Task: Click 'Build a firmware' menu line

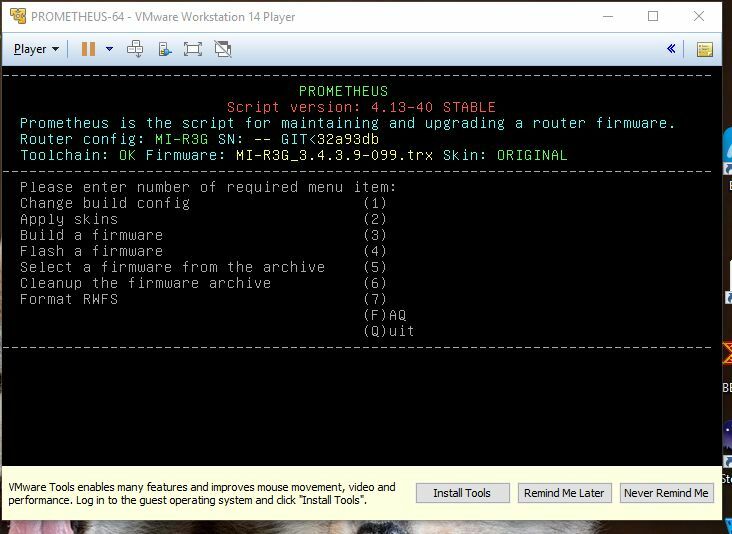Action: tap(203, 235)
